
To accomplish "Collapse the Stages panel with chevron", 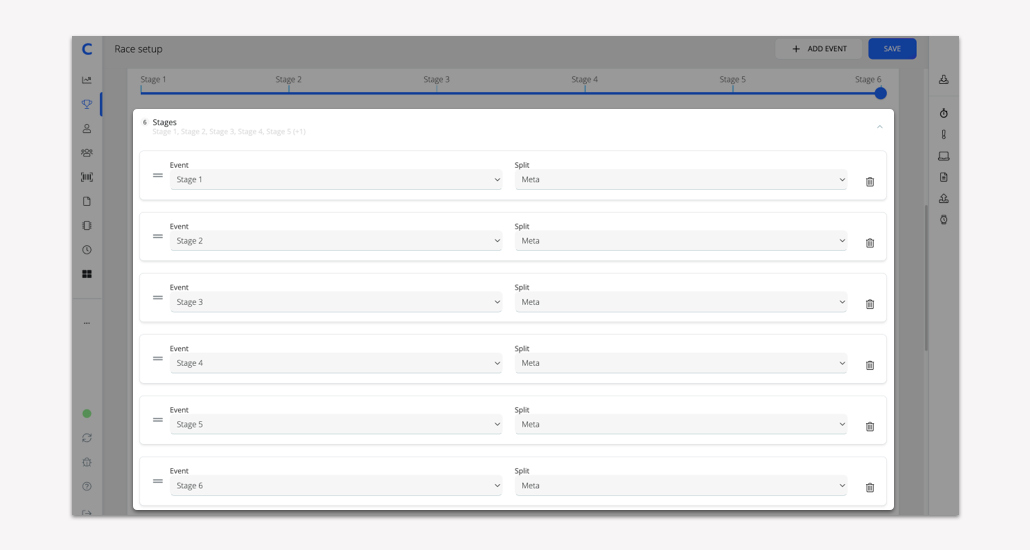I will click(880, 127).
